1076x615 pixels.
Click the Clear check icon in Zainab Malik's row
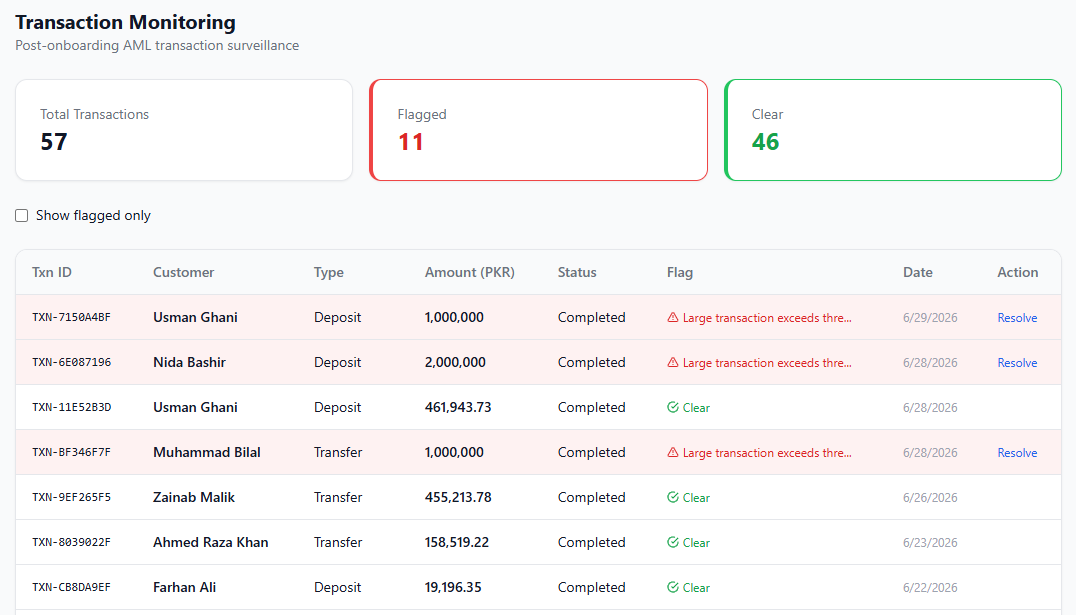(672, 497)
